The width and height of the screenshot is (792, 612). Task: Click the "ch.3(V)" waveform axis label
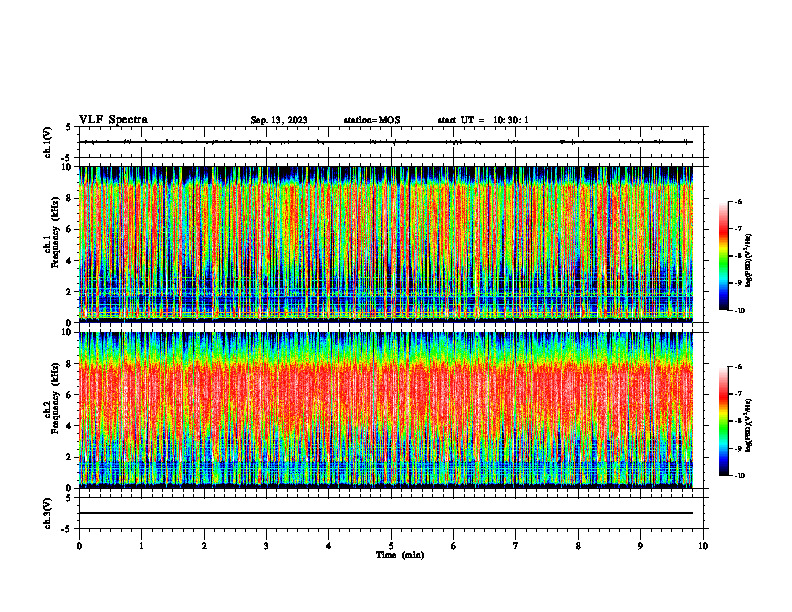tap(47, 513)
